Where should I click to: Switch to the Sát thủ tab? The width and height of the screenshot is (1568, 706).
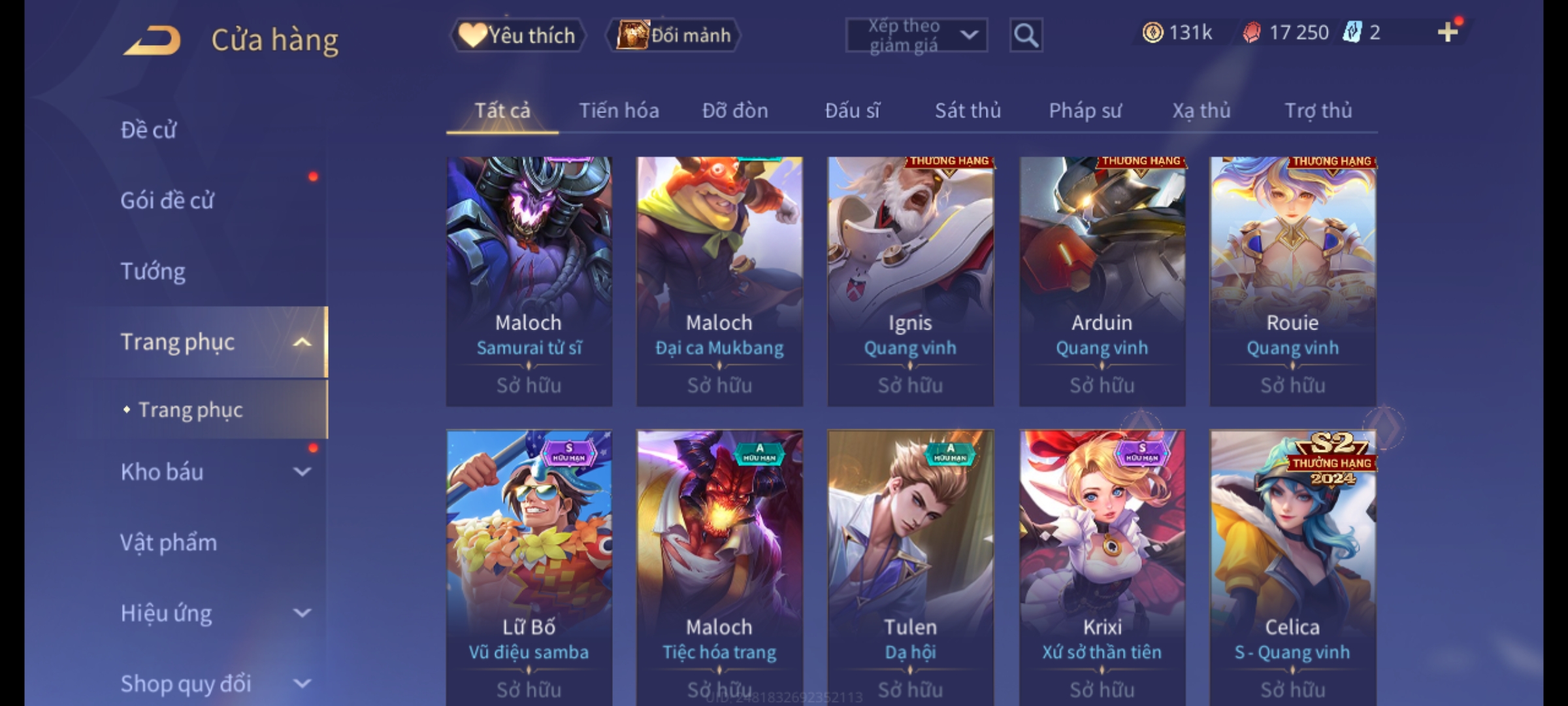[x=968, y=110]
